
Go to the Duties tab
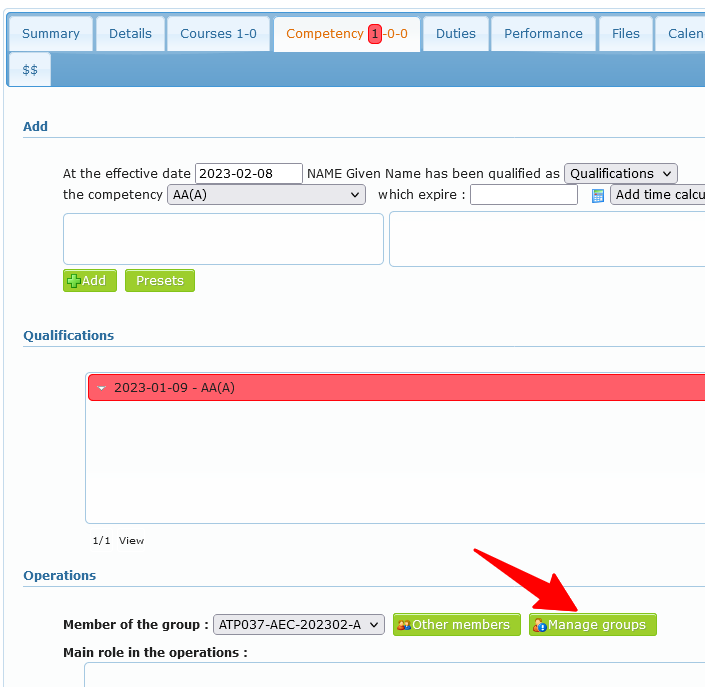pos(455,34)
